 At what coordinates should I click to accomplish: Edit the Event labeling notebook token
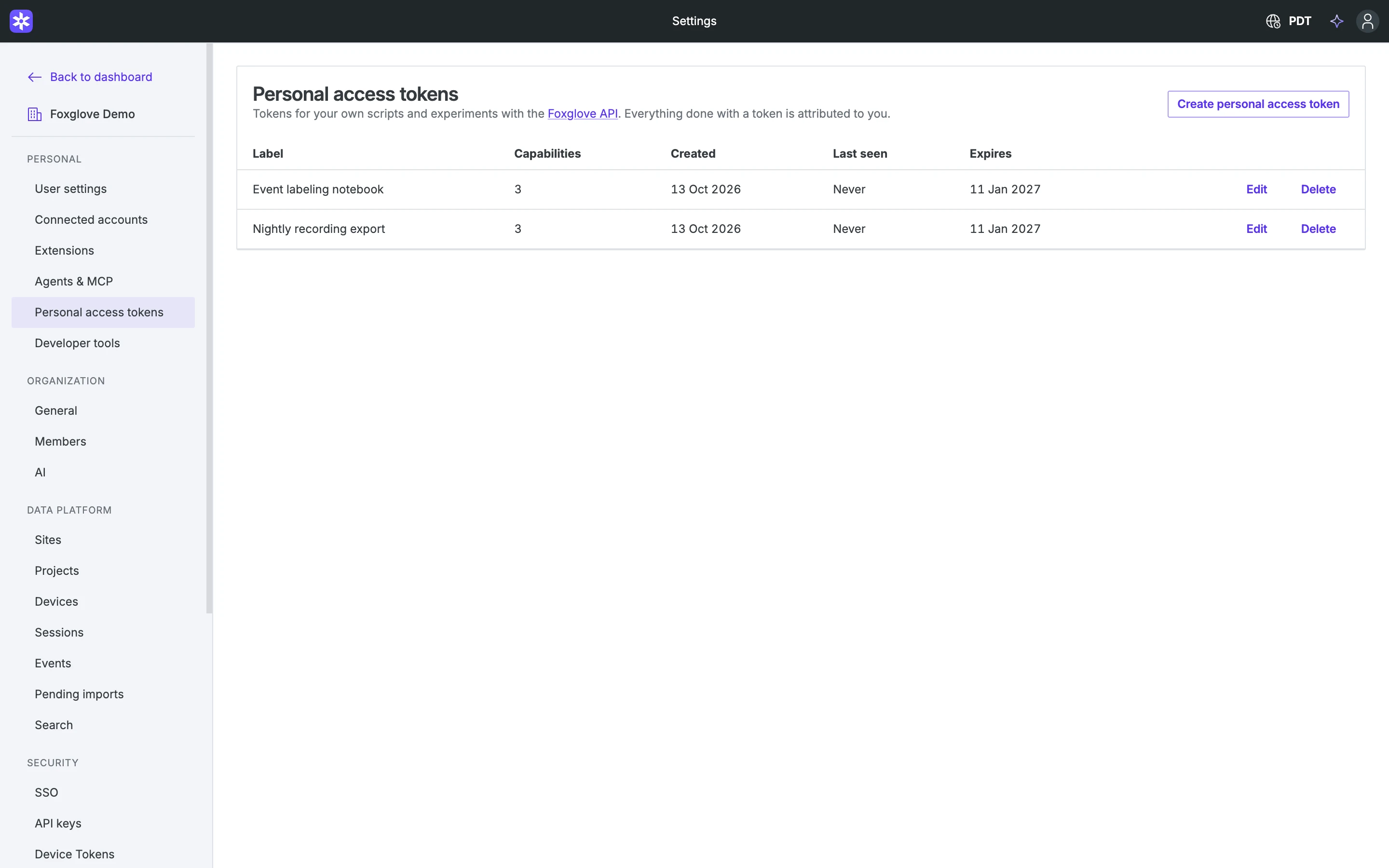1256,190
